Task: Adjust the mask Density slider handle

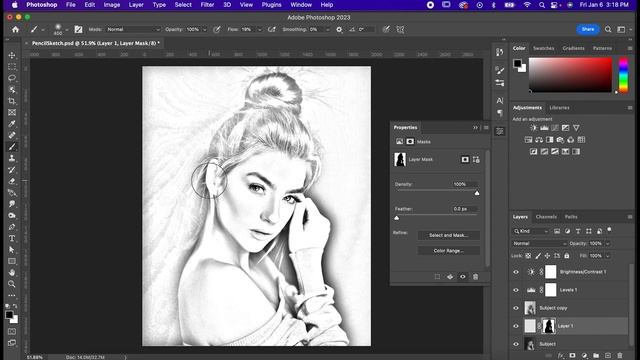Action: [477, 193]
